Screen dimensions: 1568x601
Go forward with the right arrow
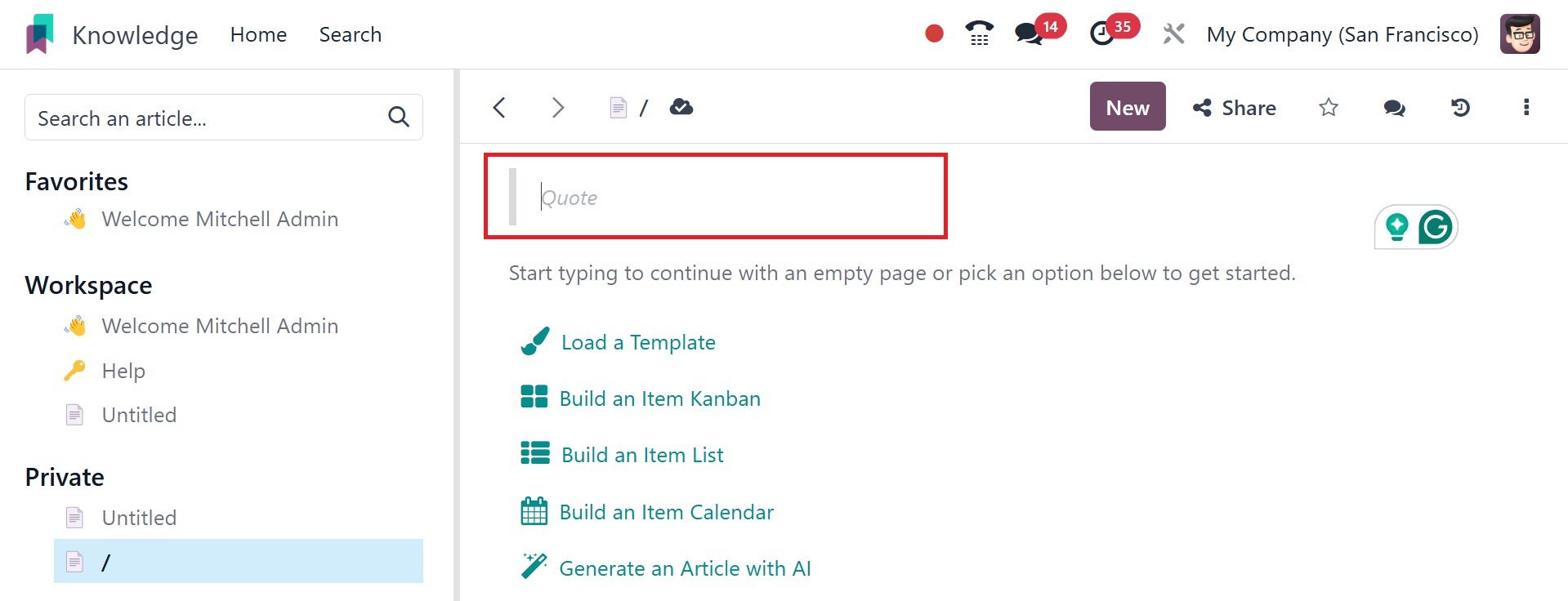pyautogui.click(x=557, y=108)
